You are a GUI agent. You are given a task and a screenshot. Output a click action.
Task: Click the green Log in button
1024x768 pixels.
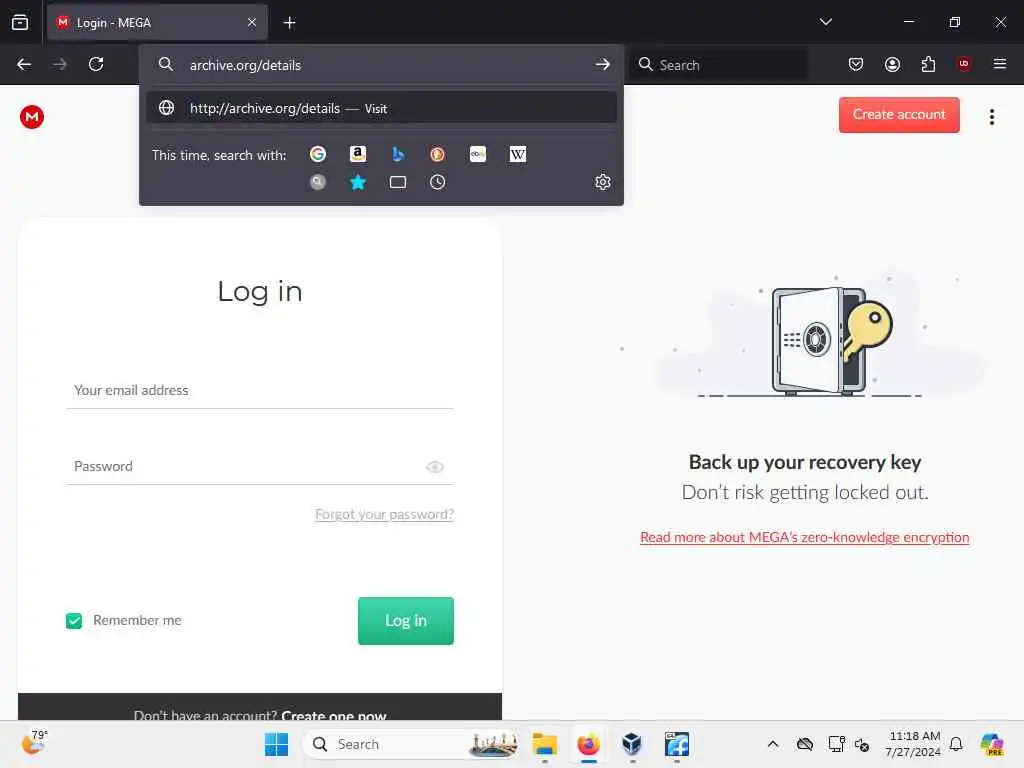406,620
